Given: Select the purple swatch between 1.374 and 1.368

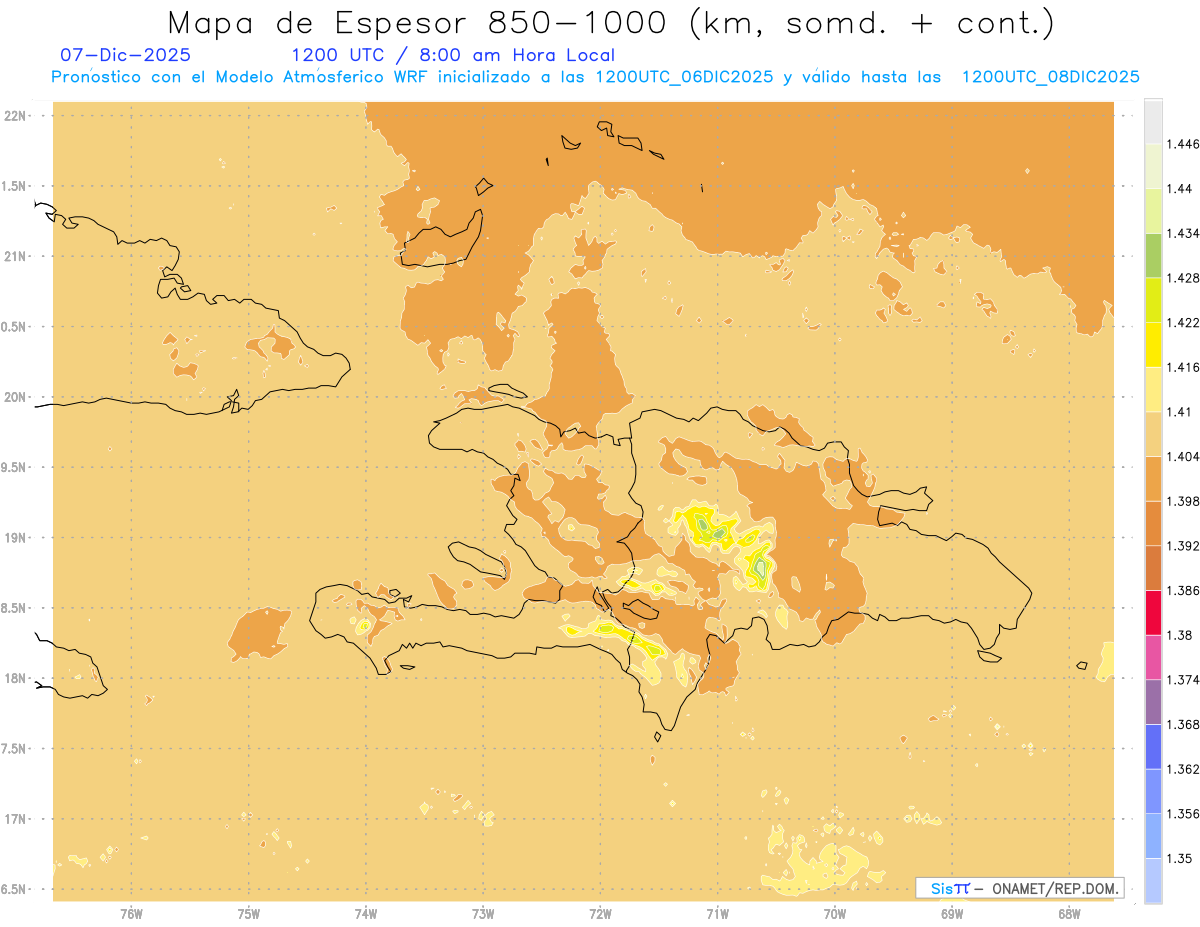Looking at the screenshot, I should click(1153, 702).
